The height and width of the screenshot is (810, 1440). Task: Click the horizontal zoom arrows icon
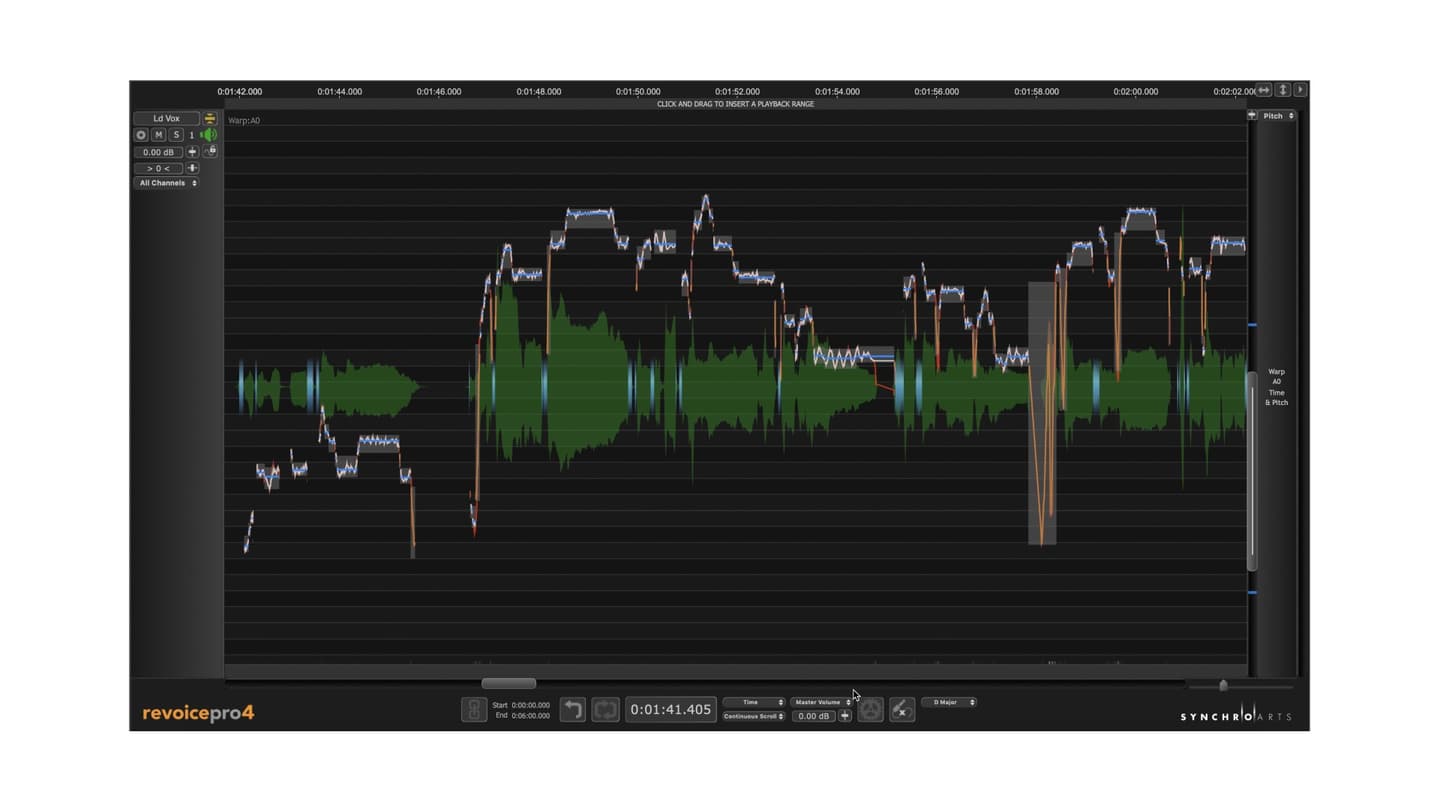(x=1264, y=90)
